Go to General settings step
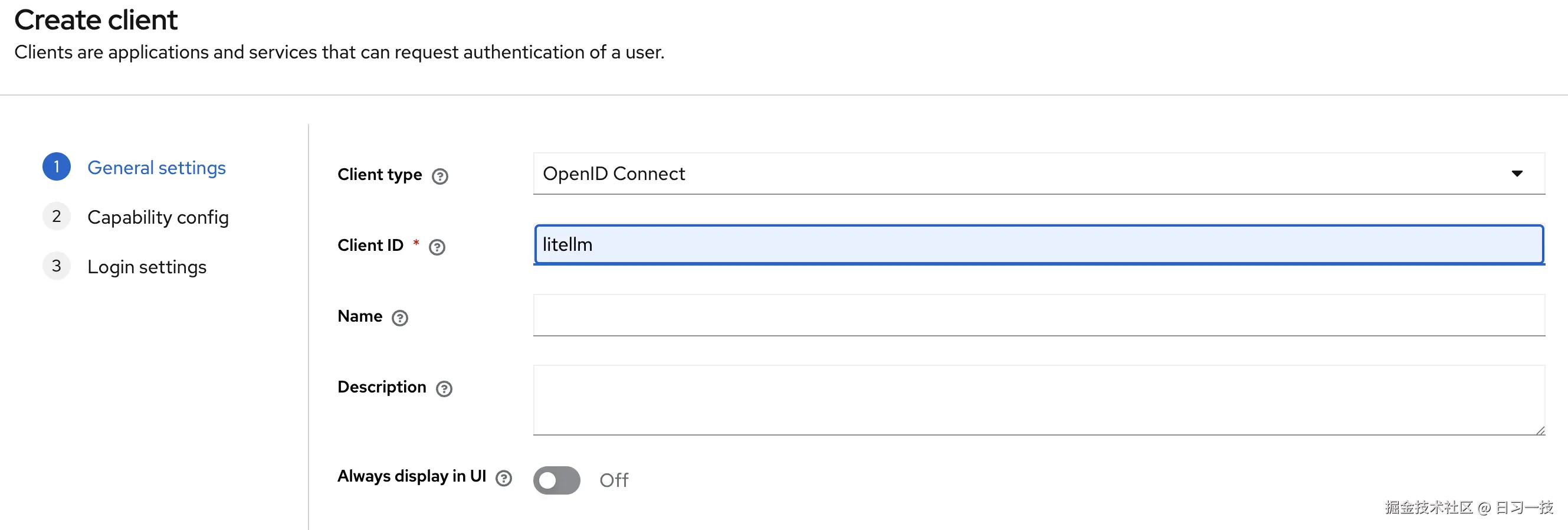Viewport: 1568px width, 530px height. click(x=156, y=168)
